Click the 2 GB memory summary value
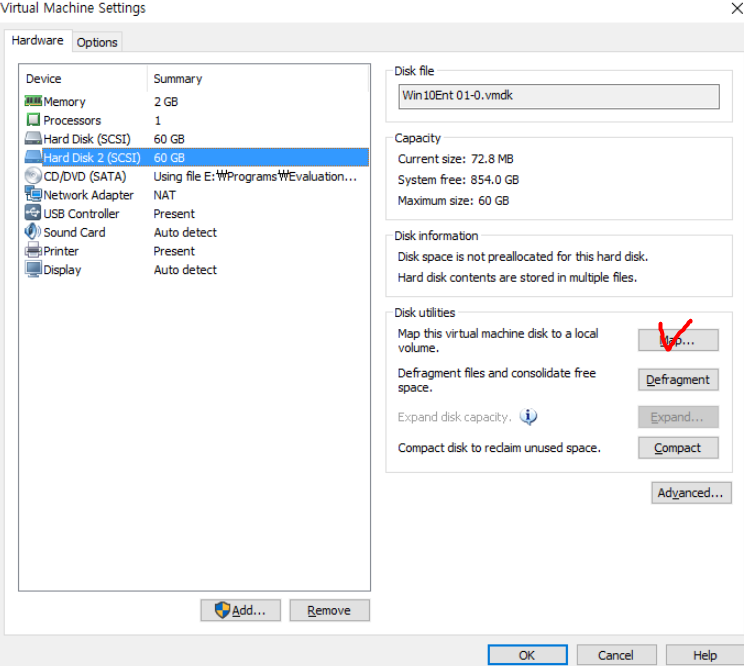 [166, 102]
